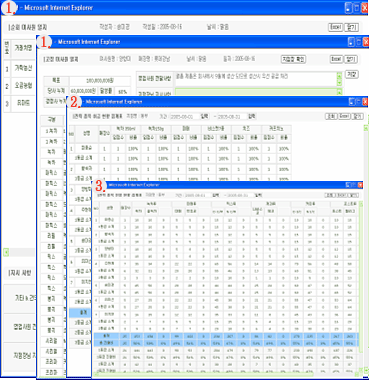The height and width of the screenshot is (381, 369).
Task: Click Excel export button in front window
Action: coord(341,195)
